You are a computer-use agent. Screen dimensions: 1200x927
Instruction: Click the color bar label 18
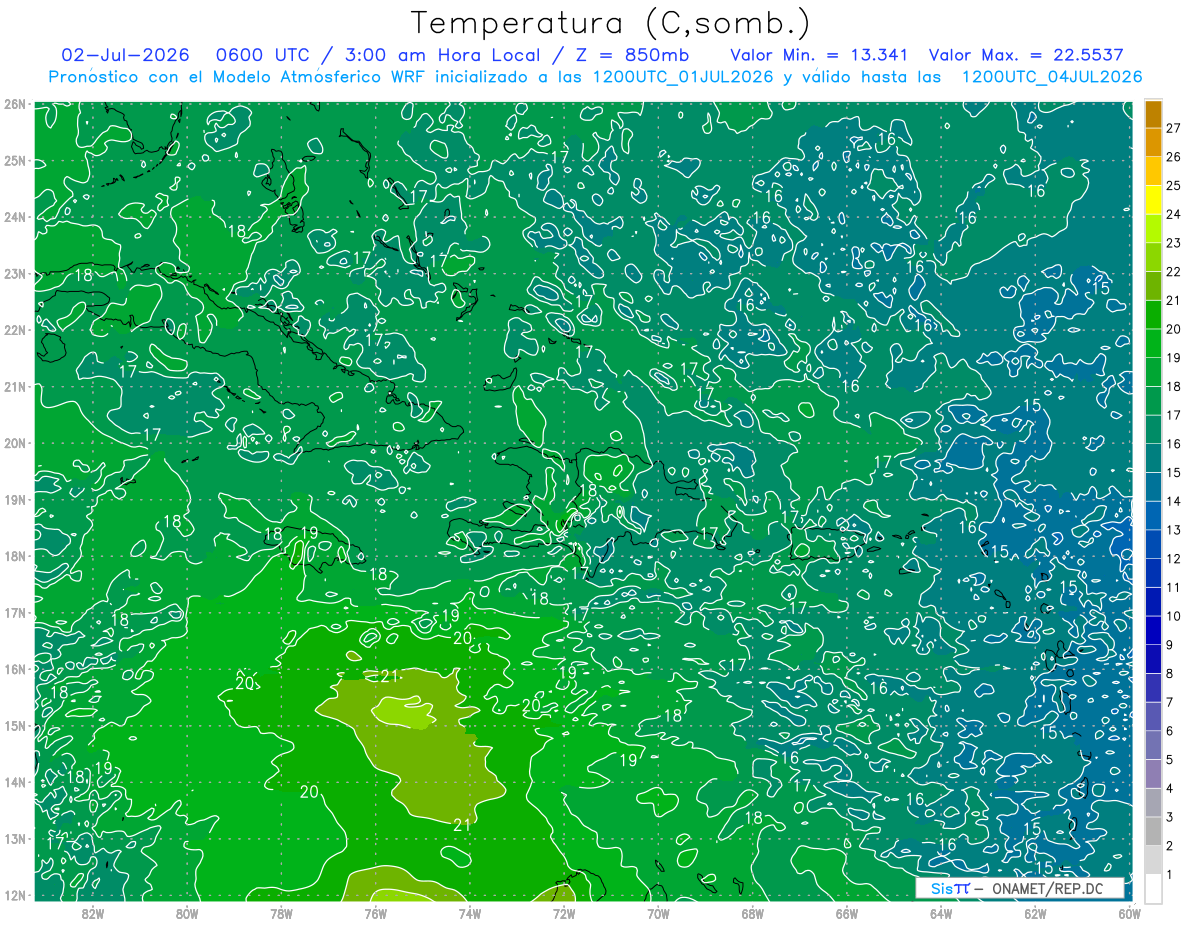tap(1173, 386)
